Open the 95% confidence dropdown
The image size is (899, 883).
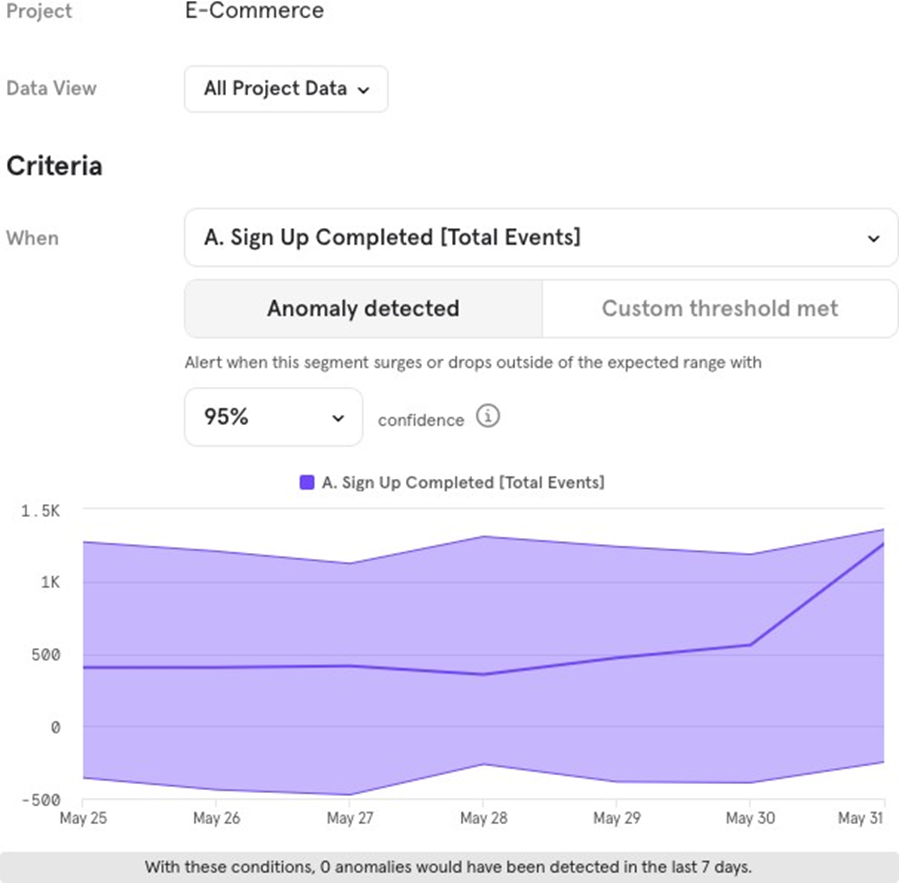click(x=273, y=417)
